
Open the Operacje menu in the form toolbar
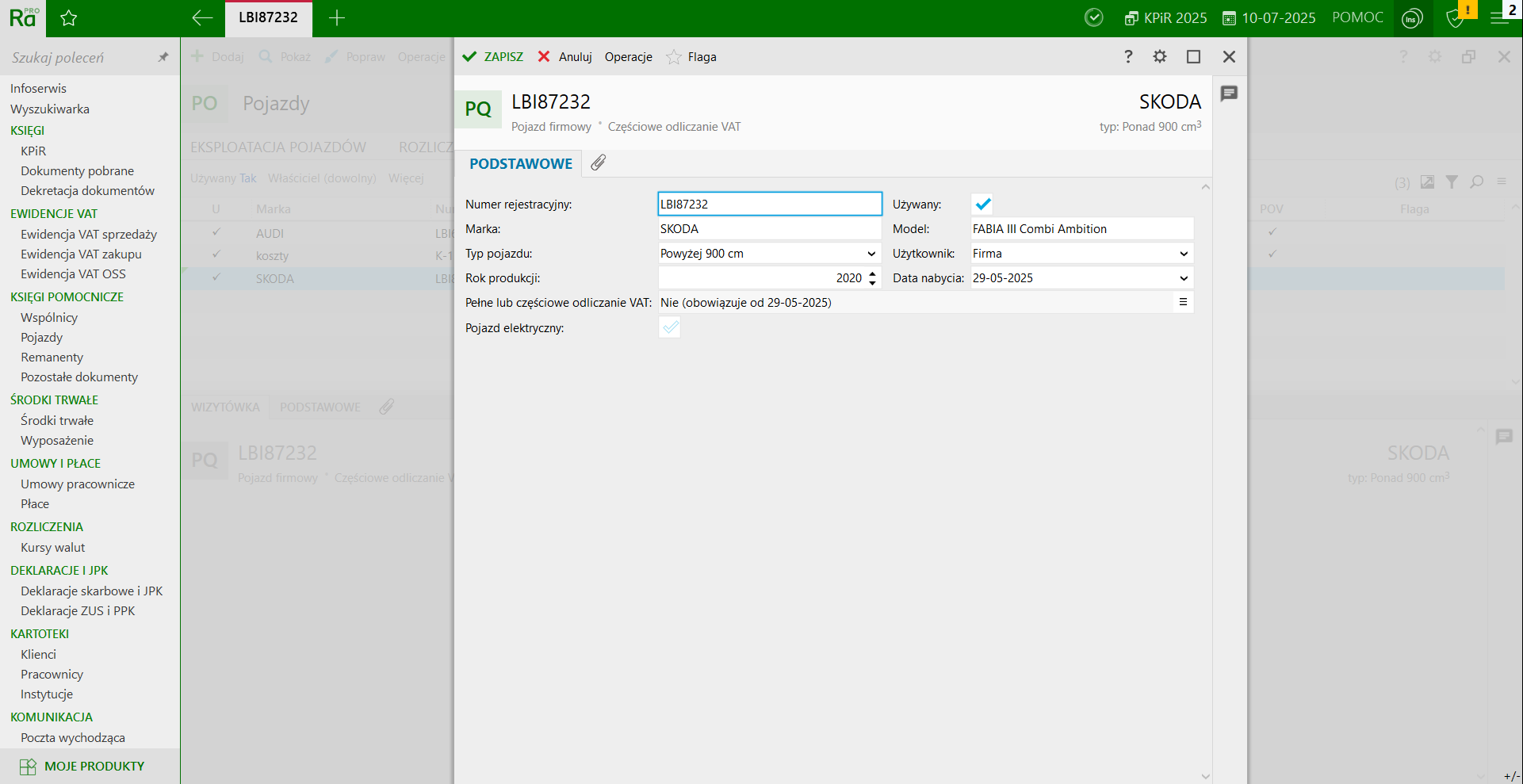click(628, 57)
